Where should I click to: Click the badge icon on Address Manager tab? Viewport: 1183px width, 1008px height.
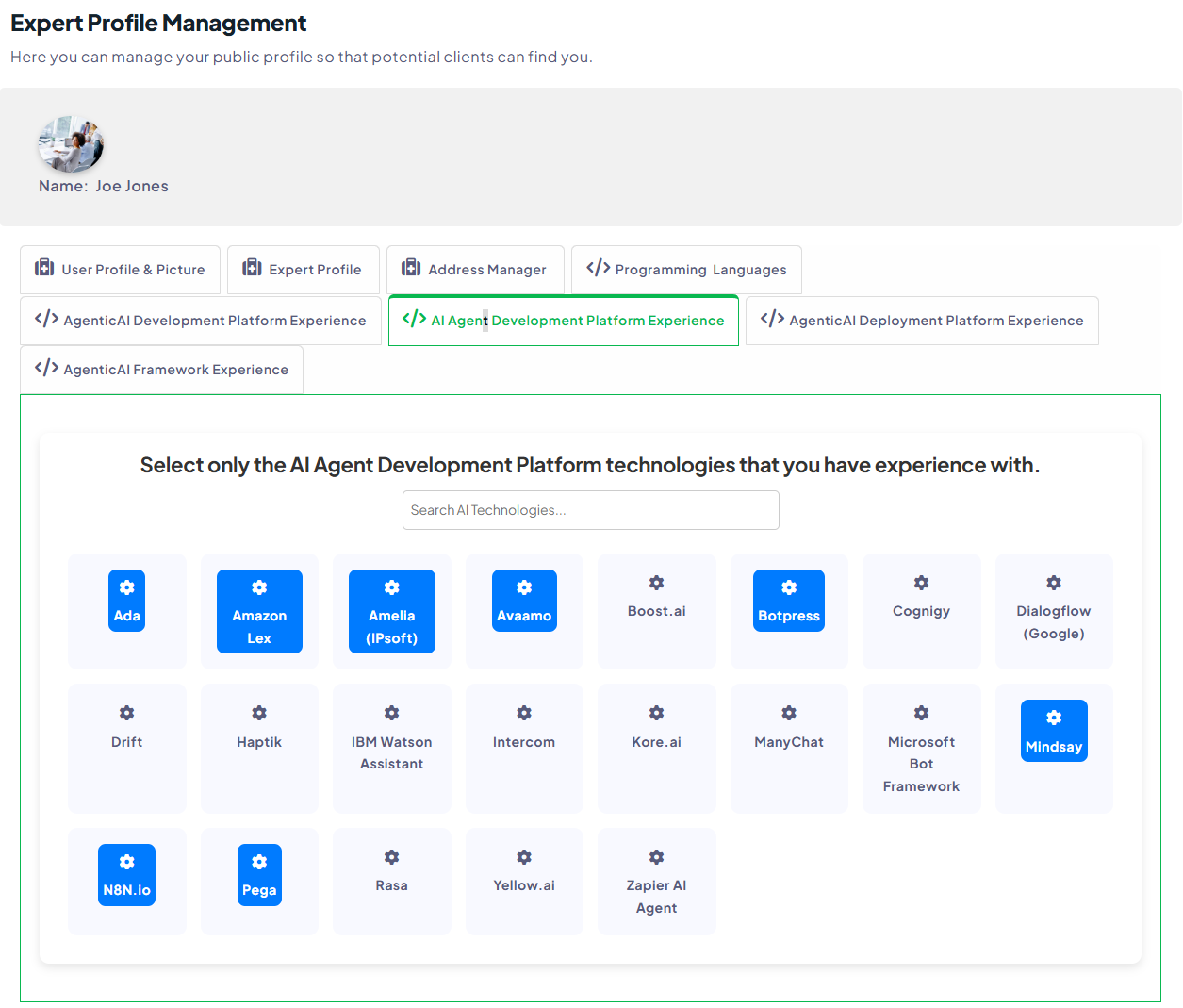411,268
